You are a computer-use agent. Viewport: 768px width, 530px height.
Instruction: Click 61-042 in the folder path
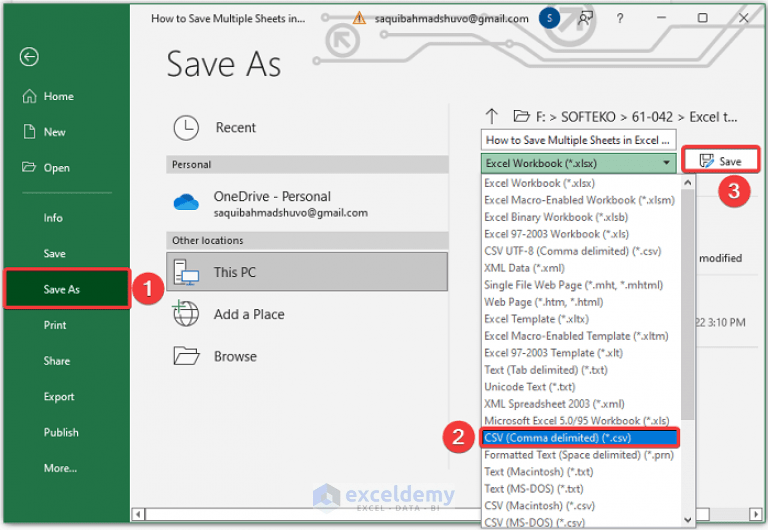pyautogui.click(x=652, y=117)
